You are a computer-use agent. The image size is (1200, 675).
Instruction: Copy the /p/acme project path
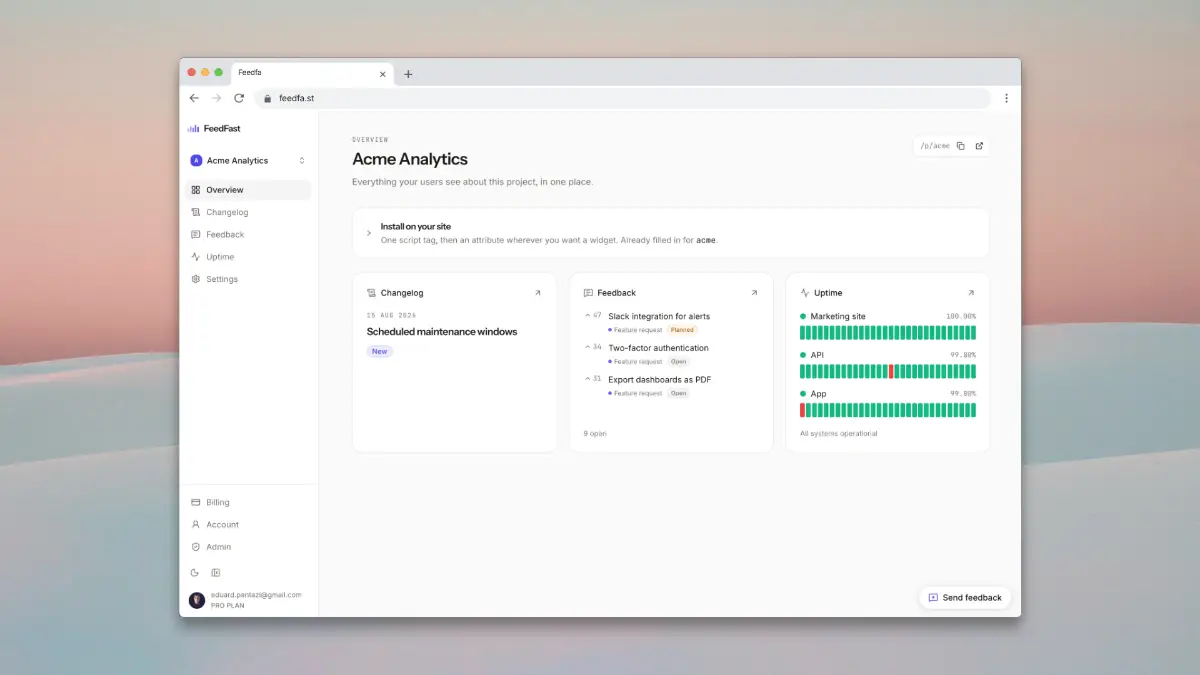point(960,146)
